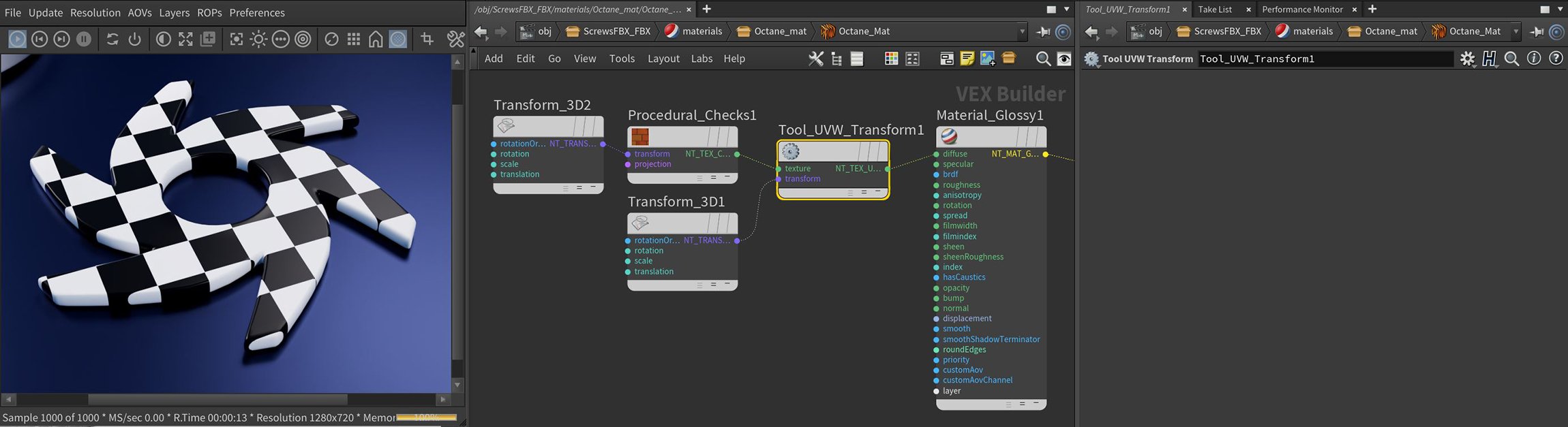Click the sun lighting icon in the render toolbar
1568x427 pixels.
(258, 39)
